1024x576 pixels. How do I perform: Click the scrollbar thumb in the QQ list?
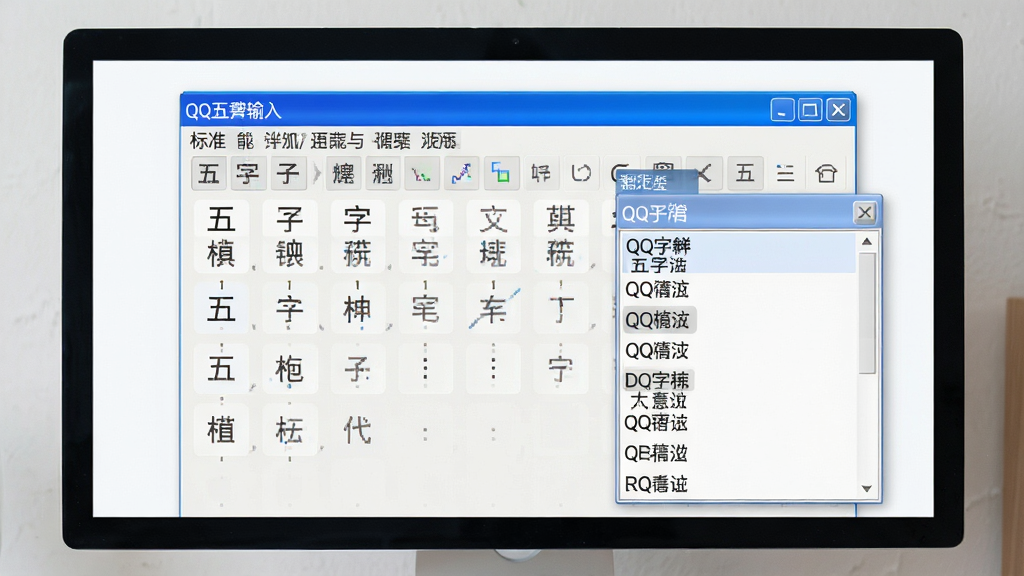tap(867, 313)
